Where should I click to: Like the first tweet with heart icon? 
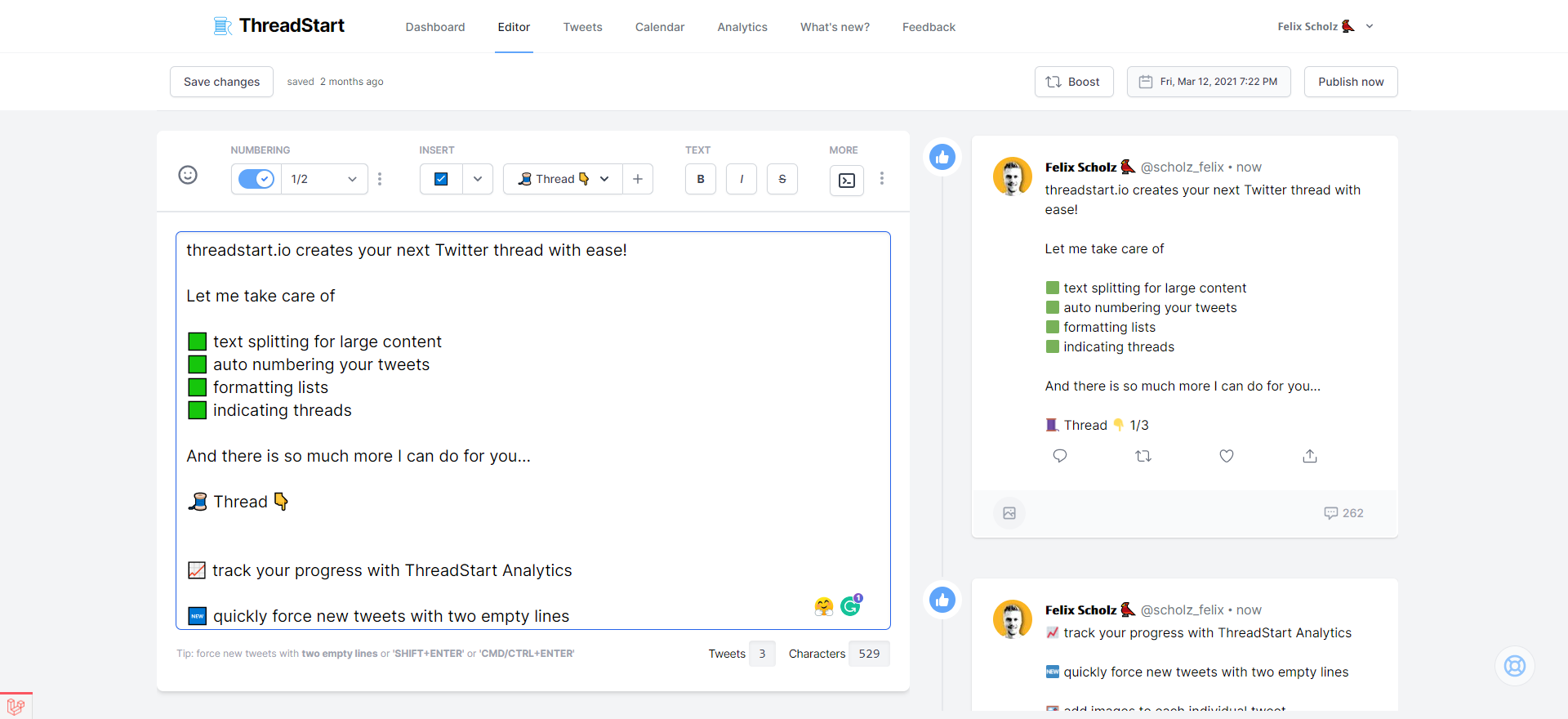[x=1227, y=456]
